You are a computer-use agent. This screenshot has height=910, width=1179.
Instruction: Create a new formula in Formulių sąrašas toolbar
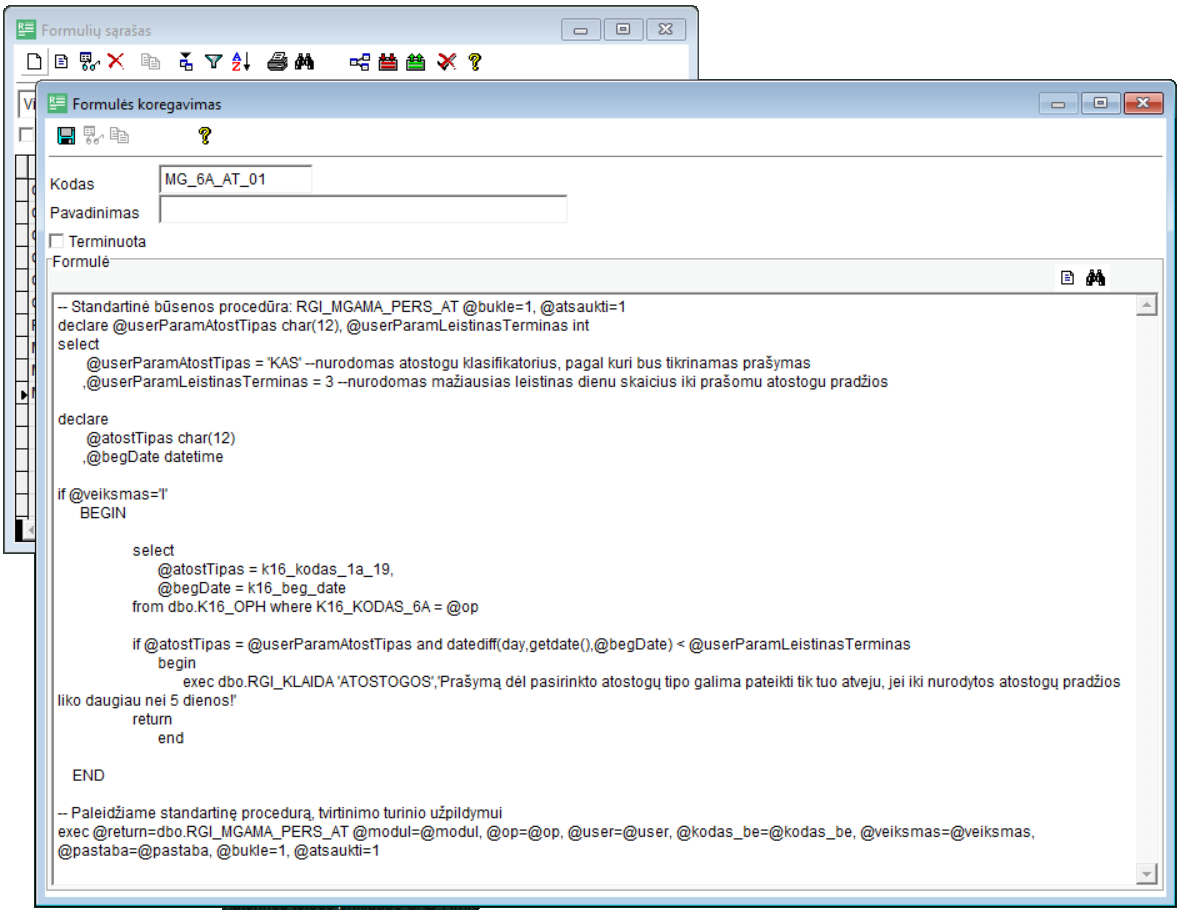[33, 62]
